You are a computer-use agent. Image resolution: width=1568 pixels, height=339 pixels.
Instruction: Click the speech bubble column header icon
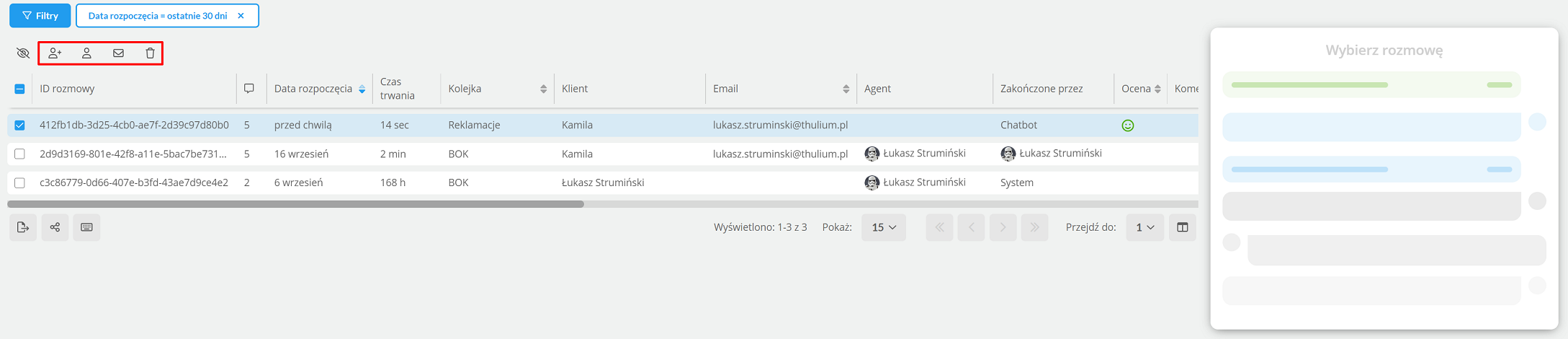click(249, 89)
